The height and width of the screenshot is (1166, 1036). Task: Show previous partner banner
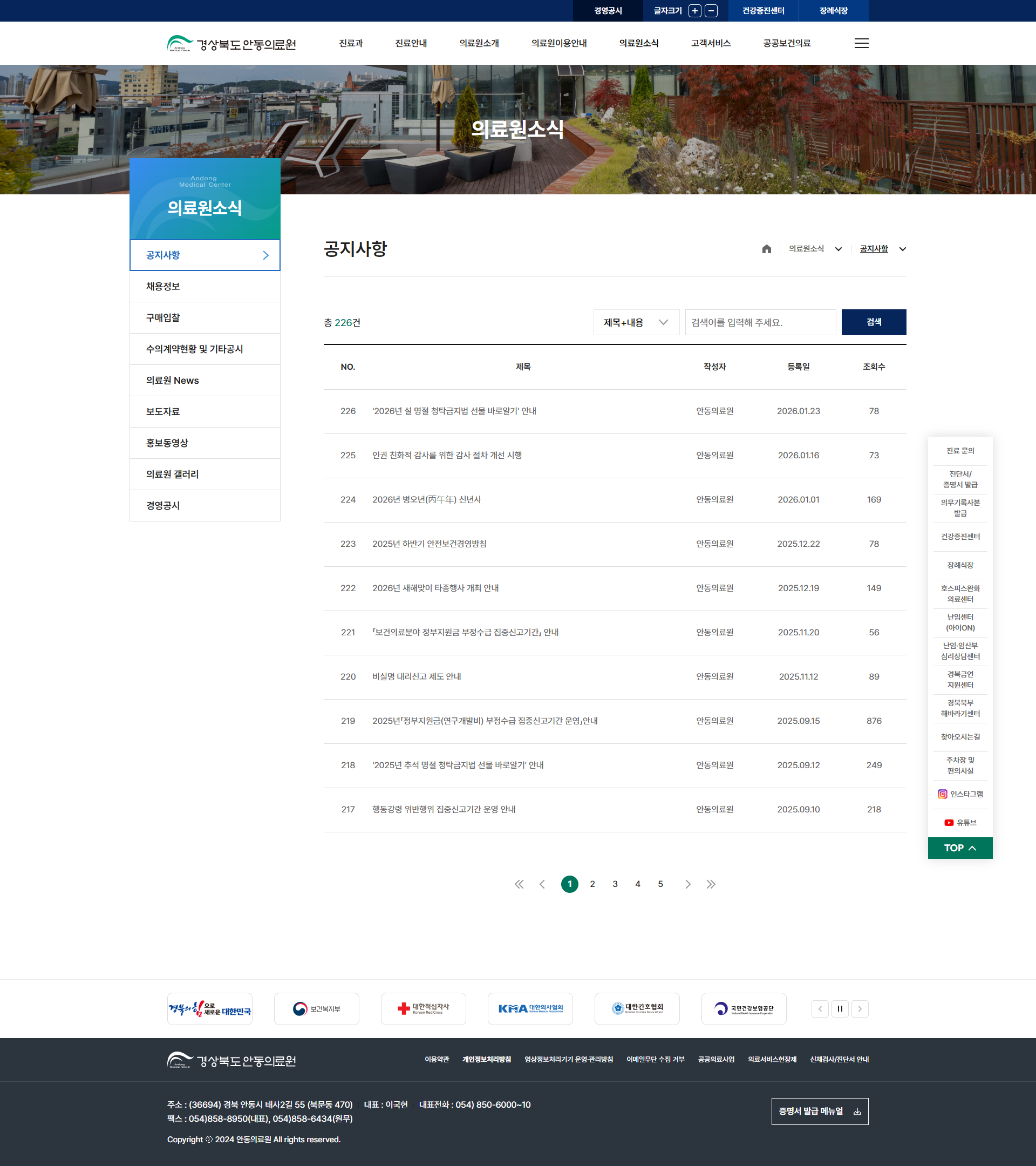tap(820, 1008)
